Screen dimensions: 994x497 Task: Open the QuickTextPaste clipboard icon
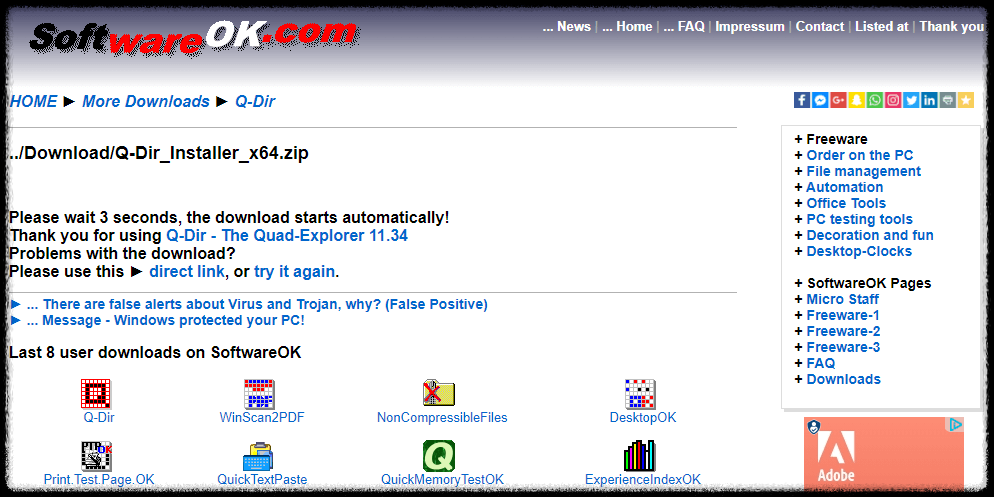258,456
